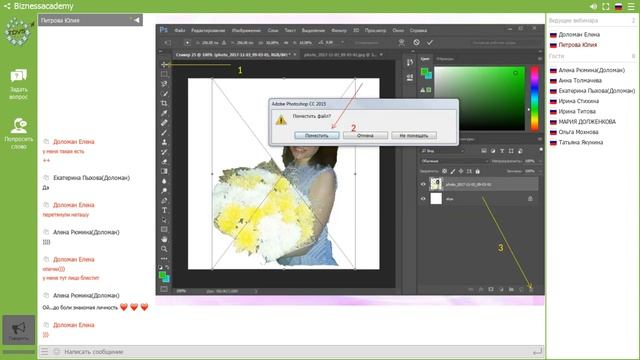The width and height of the screenshot is (640, 360).
Task: Collapse the Петрова Юлия presenter panel
Action: [x=135, y=20]
